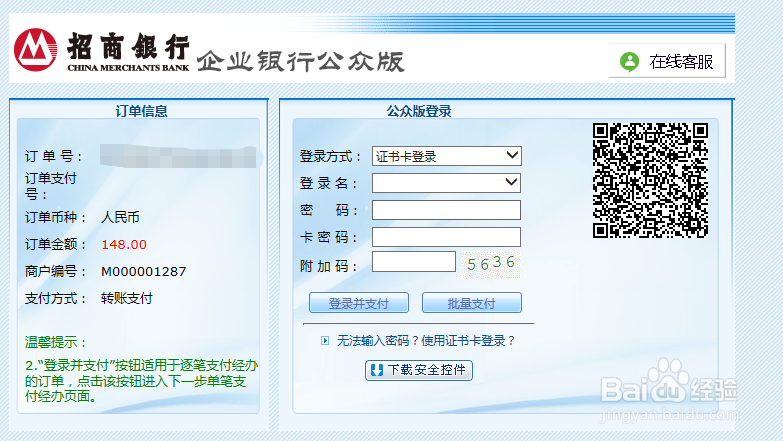The height and width of the screenshot is (441, 783).
Task: Open the 在线客服 online support button
Action: pyautogui.click(x=667, y=61)
